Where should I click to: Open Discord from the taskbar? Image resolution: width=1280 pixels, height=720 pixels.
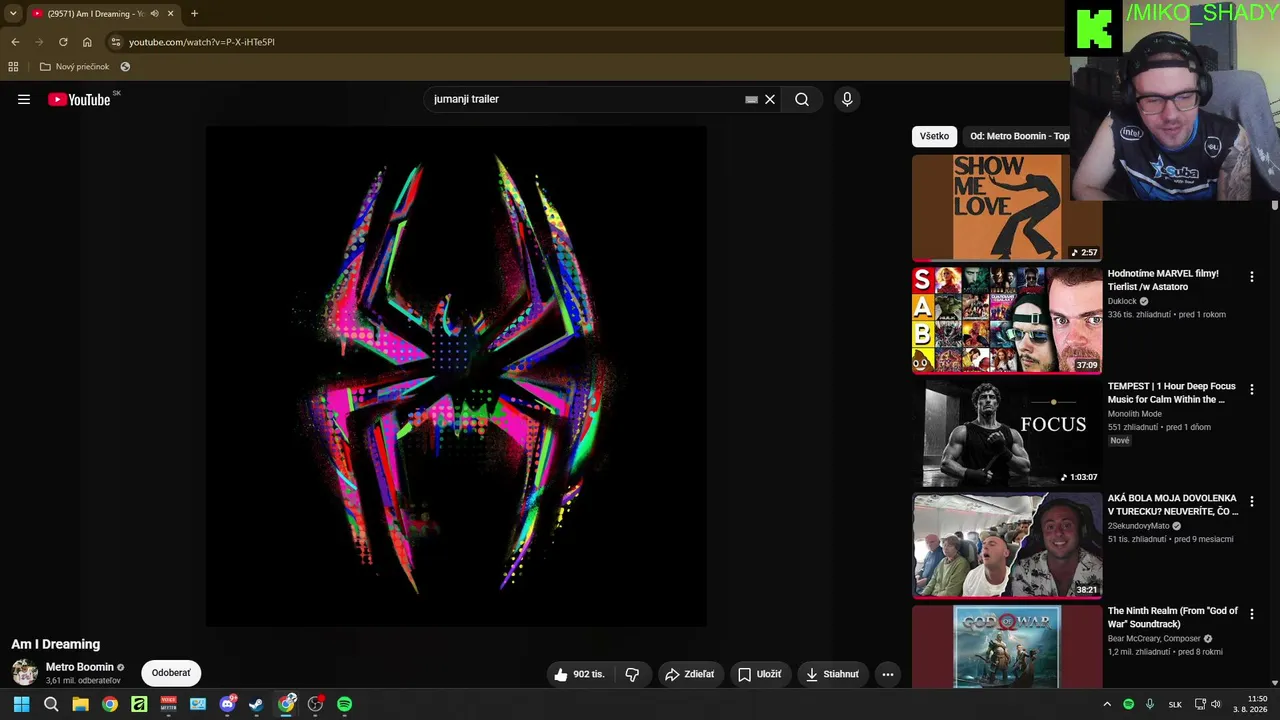pyautogui.click(x=227, y=704)
